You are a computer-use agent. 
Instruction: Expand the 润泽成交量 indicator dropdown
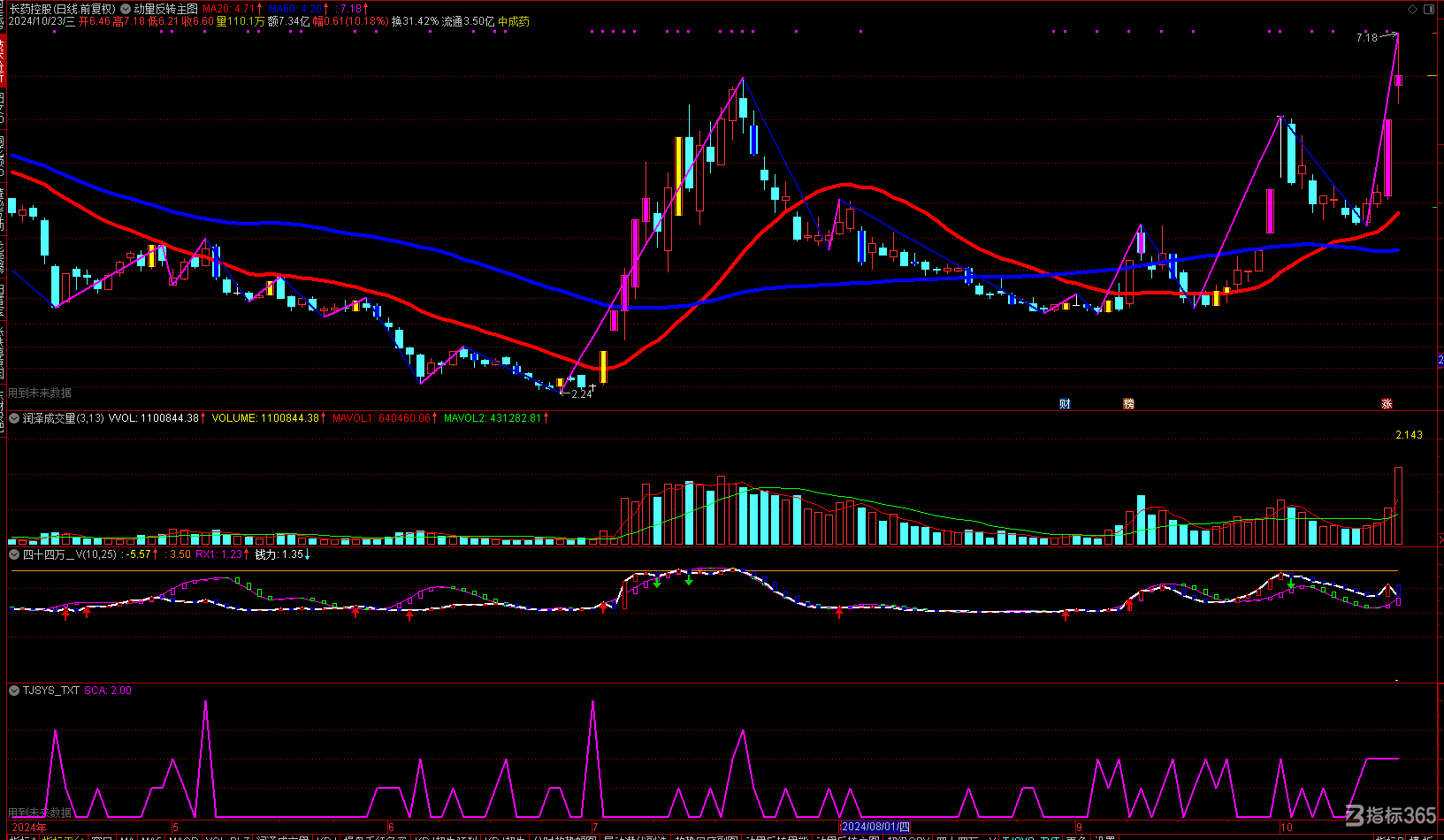14,418
